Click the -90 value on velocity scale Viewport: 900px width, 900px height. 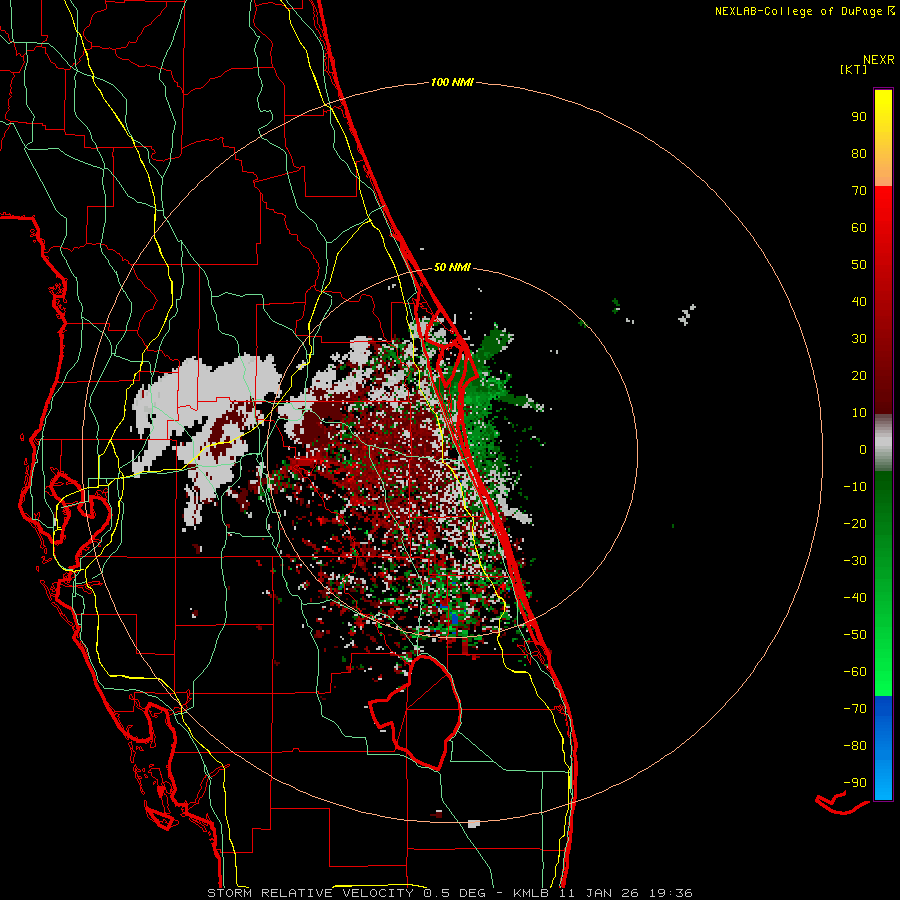pos(855,783)
